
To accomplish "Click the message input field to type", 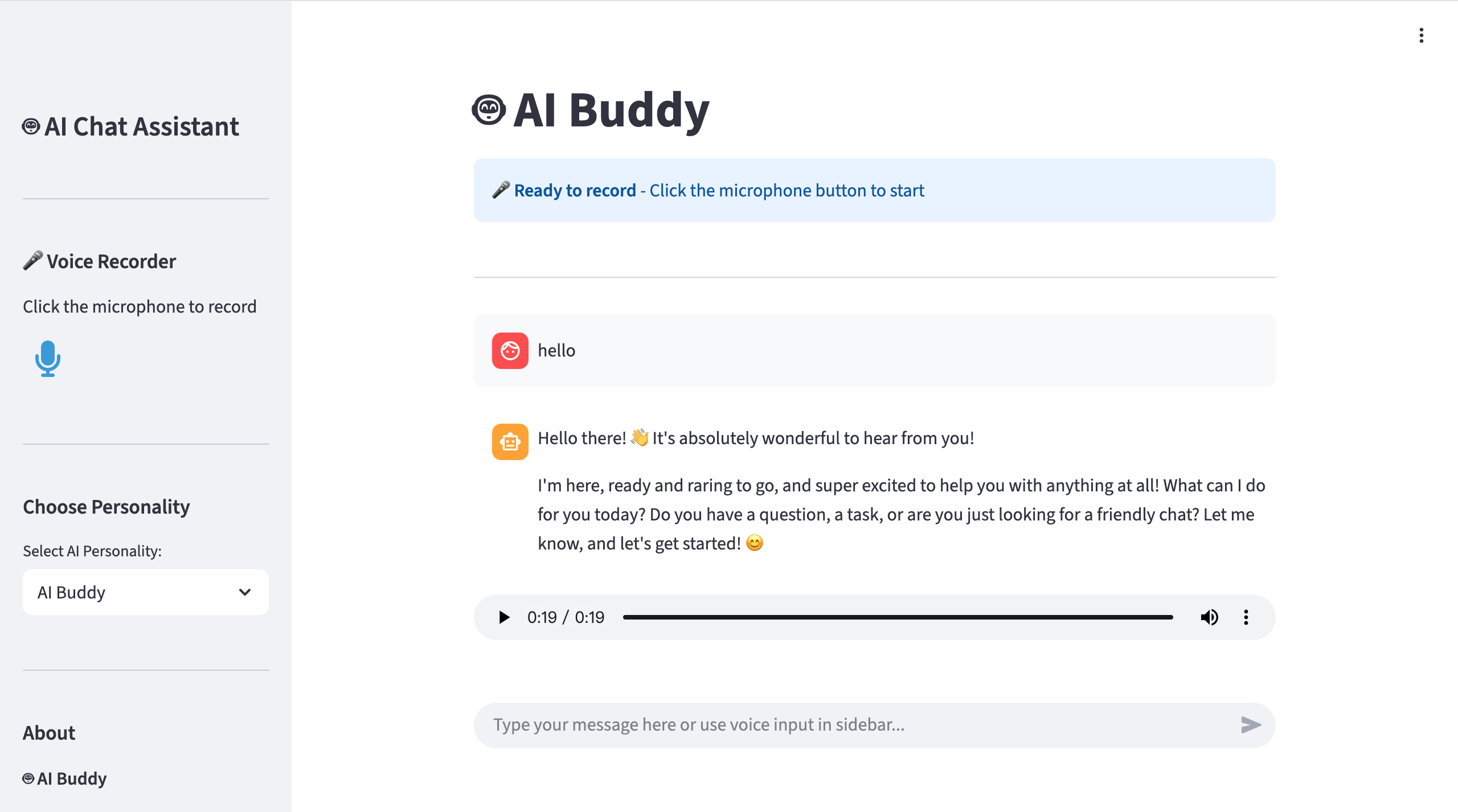I will (x=797, y=724).
